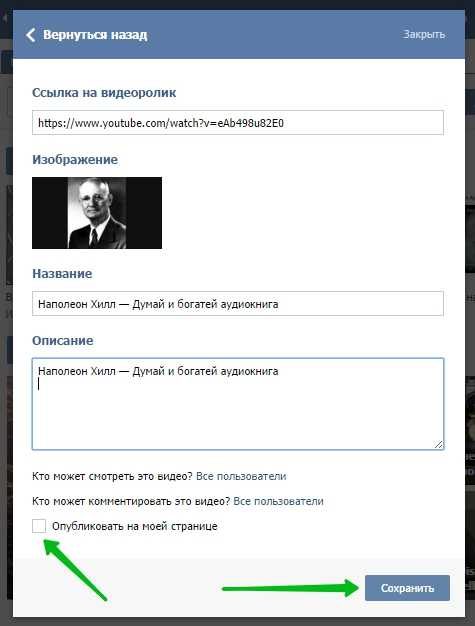The image size is (475, 626).
Task: Click Кто может смотреть это видео text
Action: (x=112, y=476)
